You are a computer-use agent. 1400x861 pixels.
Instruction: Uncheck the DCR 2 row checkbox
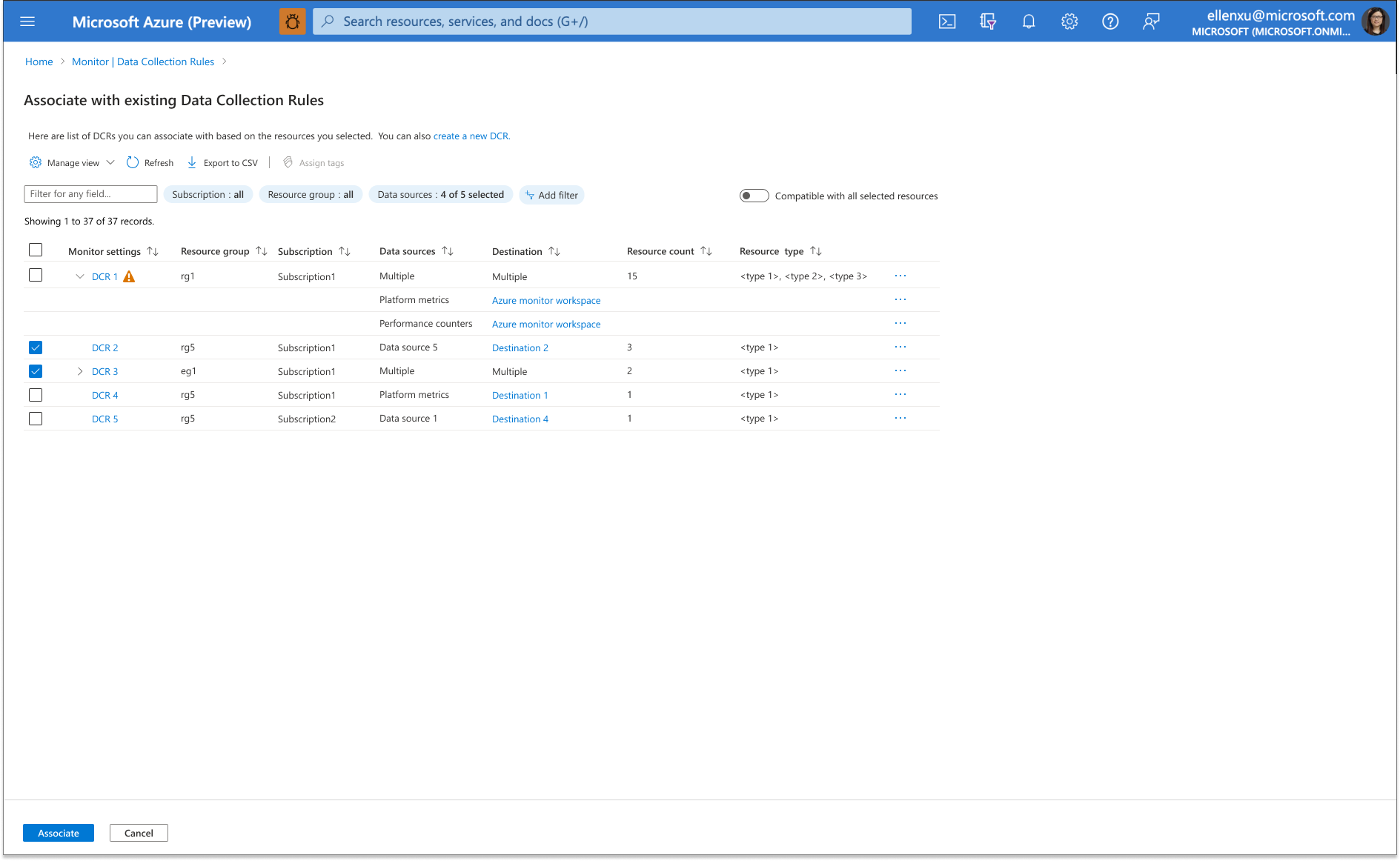click(36, 348)
